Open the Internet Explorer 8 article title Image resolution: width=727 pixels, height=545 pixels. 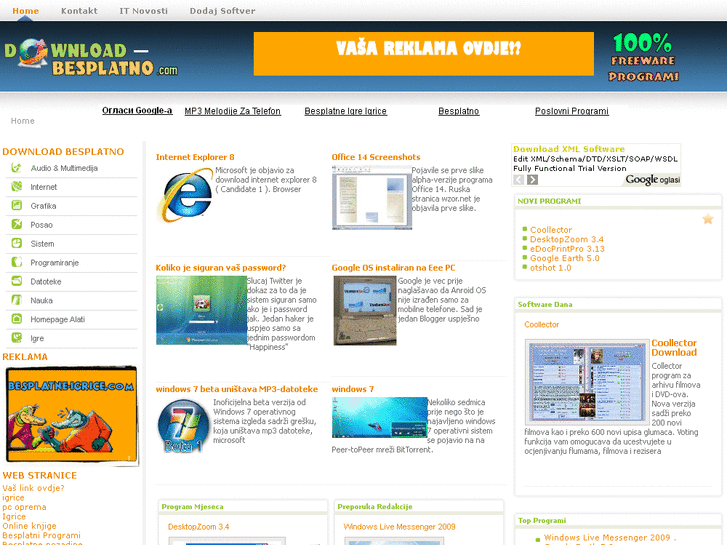pos(195,157)
